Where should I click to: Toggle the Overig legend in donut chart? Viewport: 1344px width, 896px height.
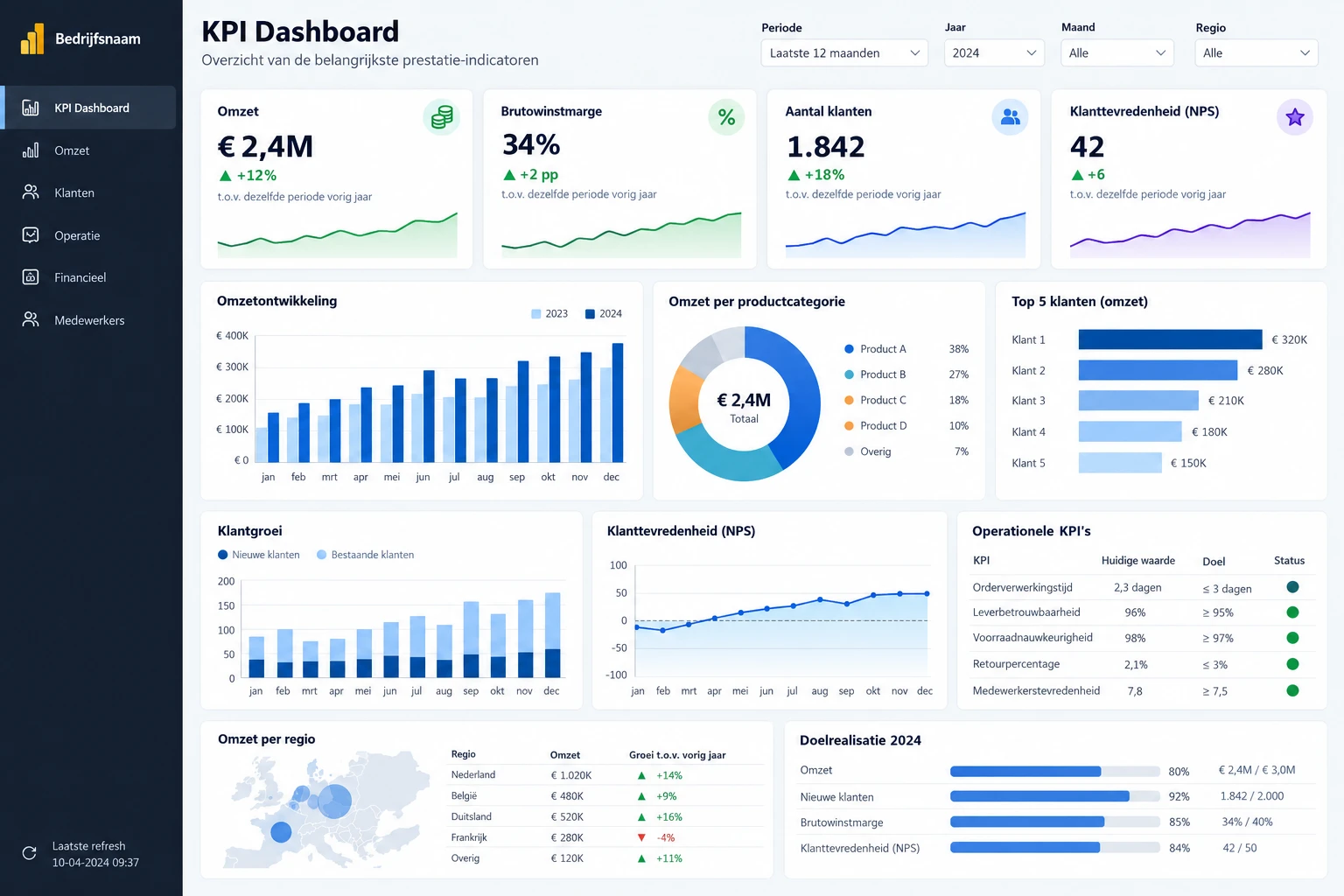(867, 451)
